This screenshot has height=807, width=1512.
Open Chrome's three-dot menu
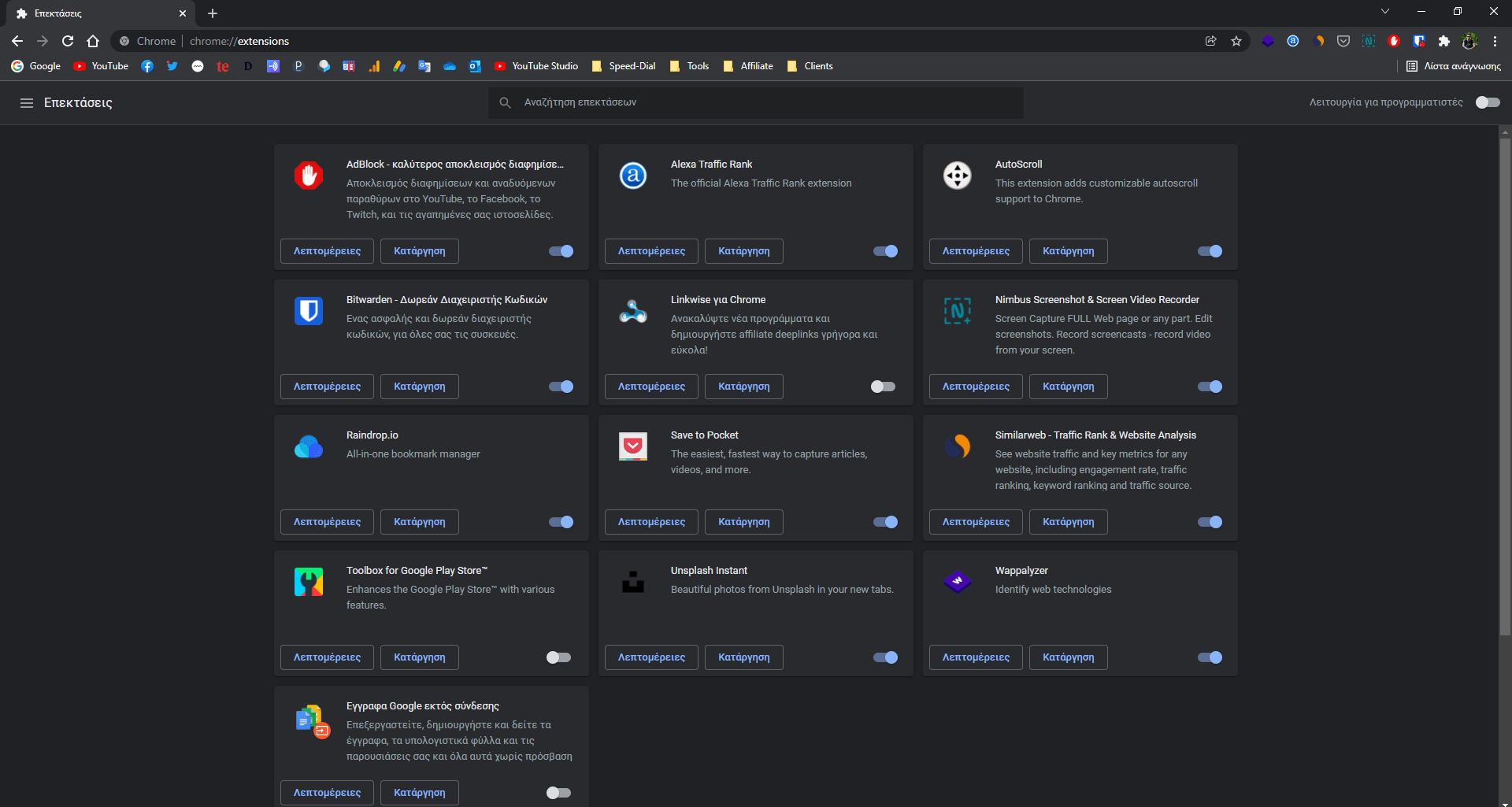pyautogui.click(x=1495, y=41)
